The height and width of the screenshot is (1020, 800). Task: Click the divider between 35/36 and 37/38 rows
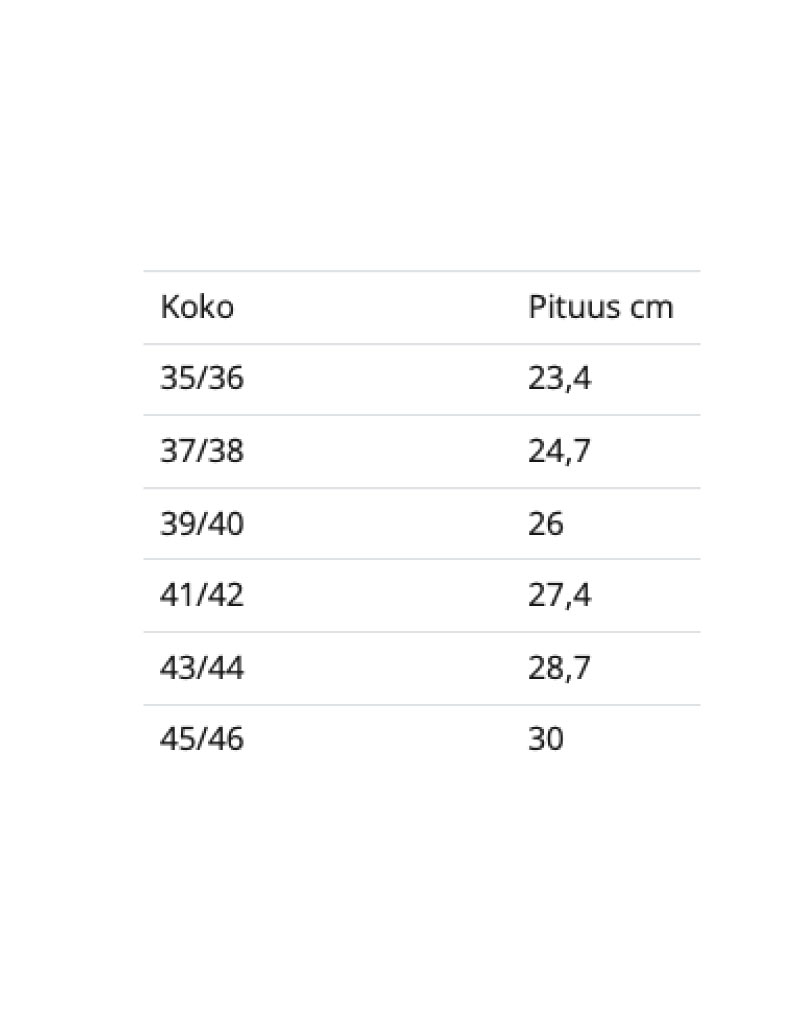(421, 415)
